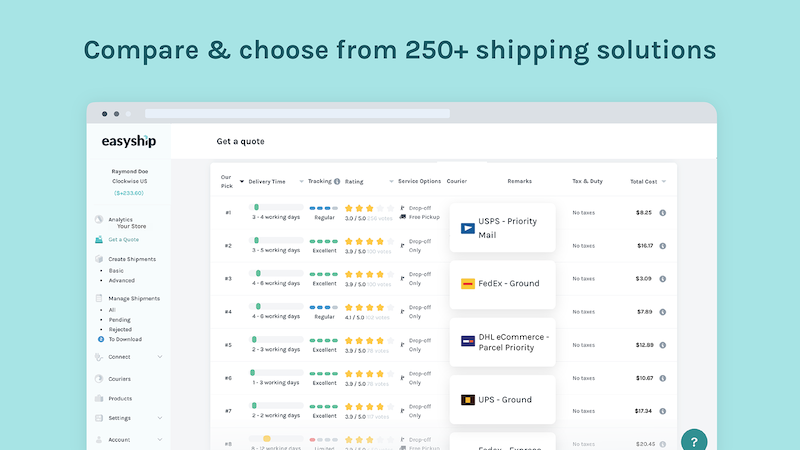Click the Remarks column header
Image resolution: width=800 pixels, height=450 pixels.
(x=519, y=181)
